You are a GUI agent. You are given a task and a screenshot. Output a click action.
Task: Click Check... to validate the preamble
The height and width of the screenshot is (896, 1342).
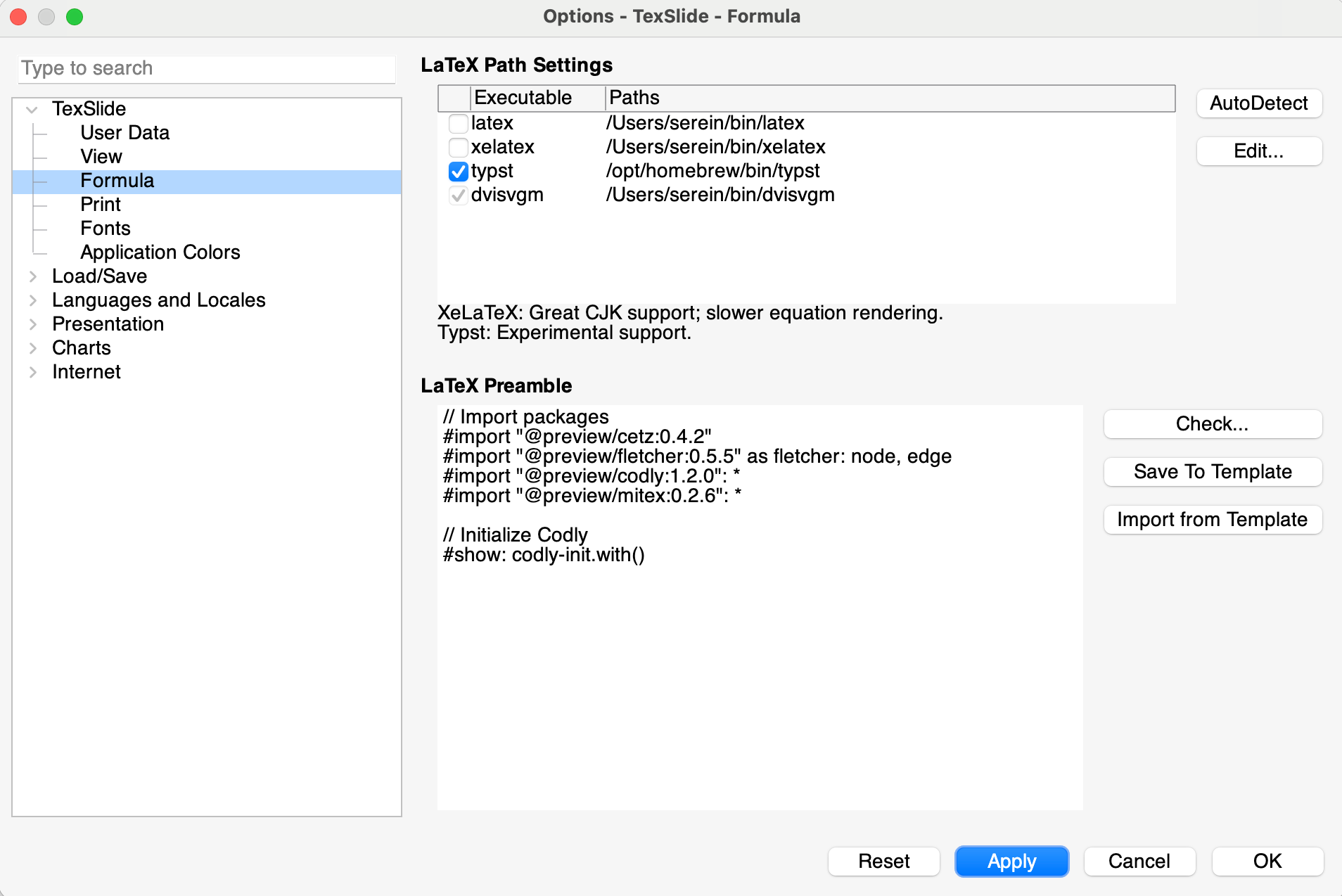(1212, 424)
